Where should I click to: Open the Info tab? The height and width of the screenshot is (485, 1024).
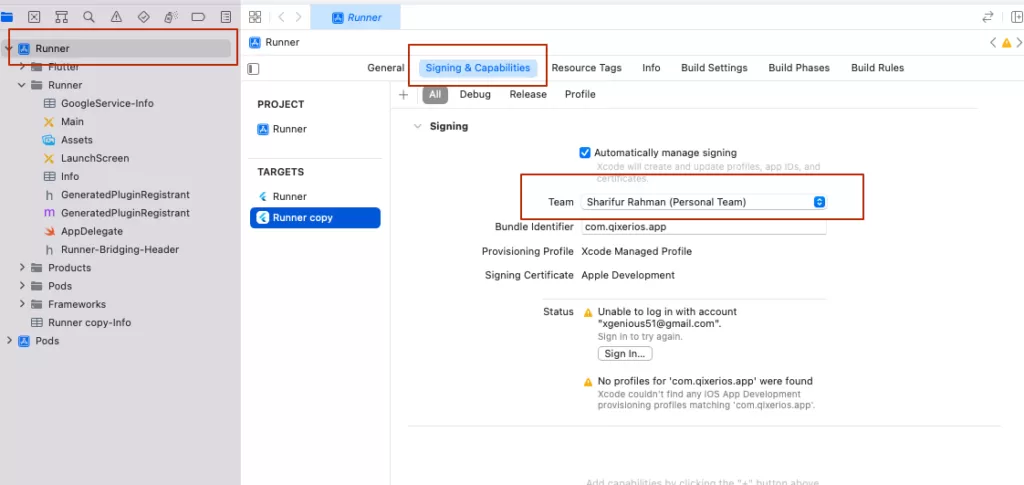coord(651,68)
